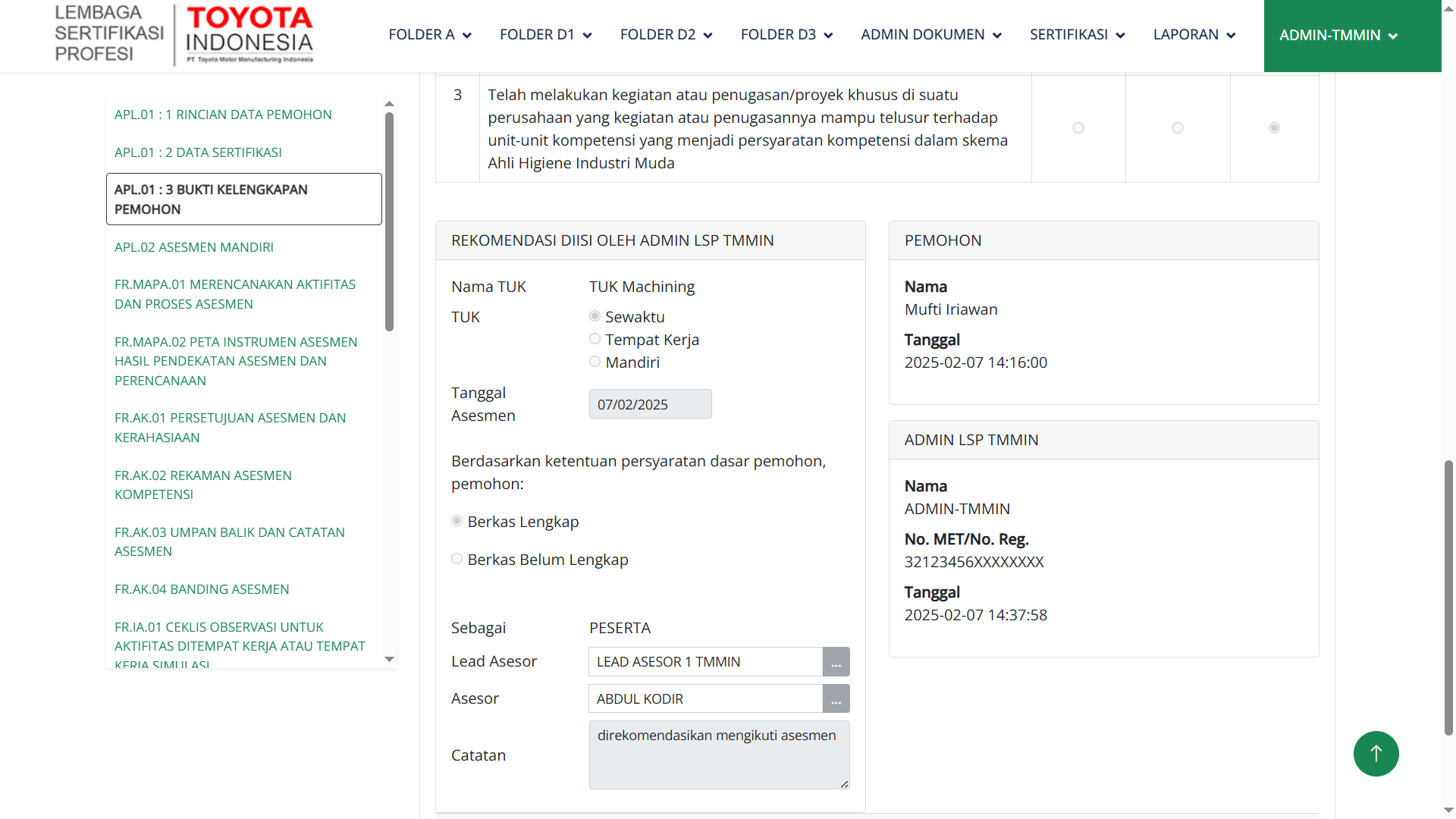Open the LAPORAN dropdown
This screenshot has height=819, width=1456.
pos(1194,35)
